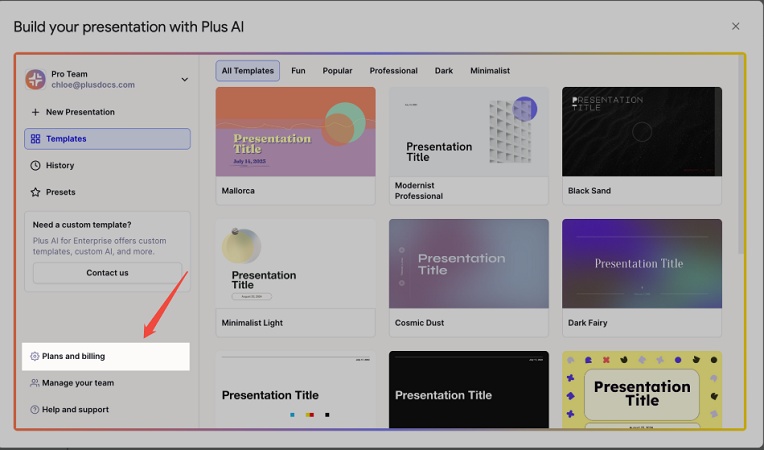The image size is (764, 450).
Task: Start a New Presentation
Action: pos(107,112)
